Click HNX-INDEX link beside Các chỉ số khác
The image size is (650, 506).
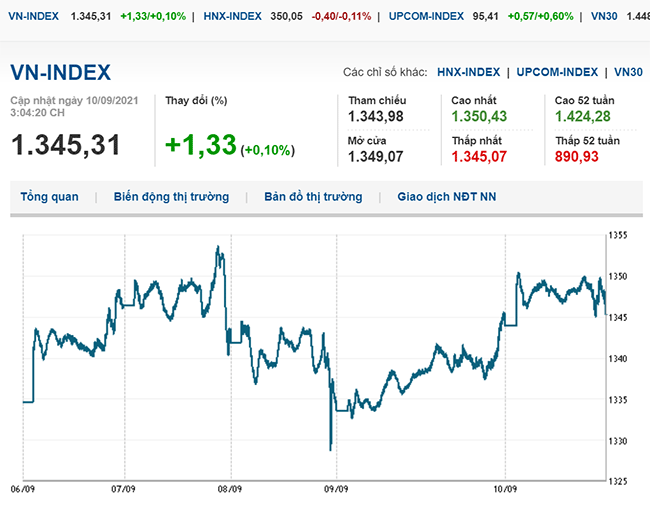tap(468, 72)
